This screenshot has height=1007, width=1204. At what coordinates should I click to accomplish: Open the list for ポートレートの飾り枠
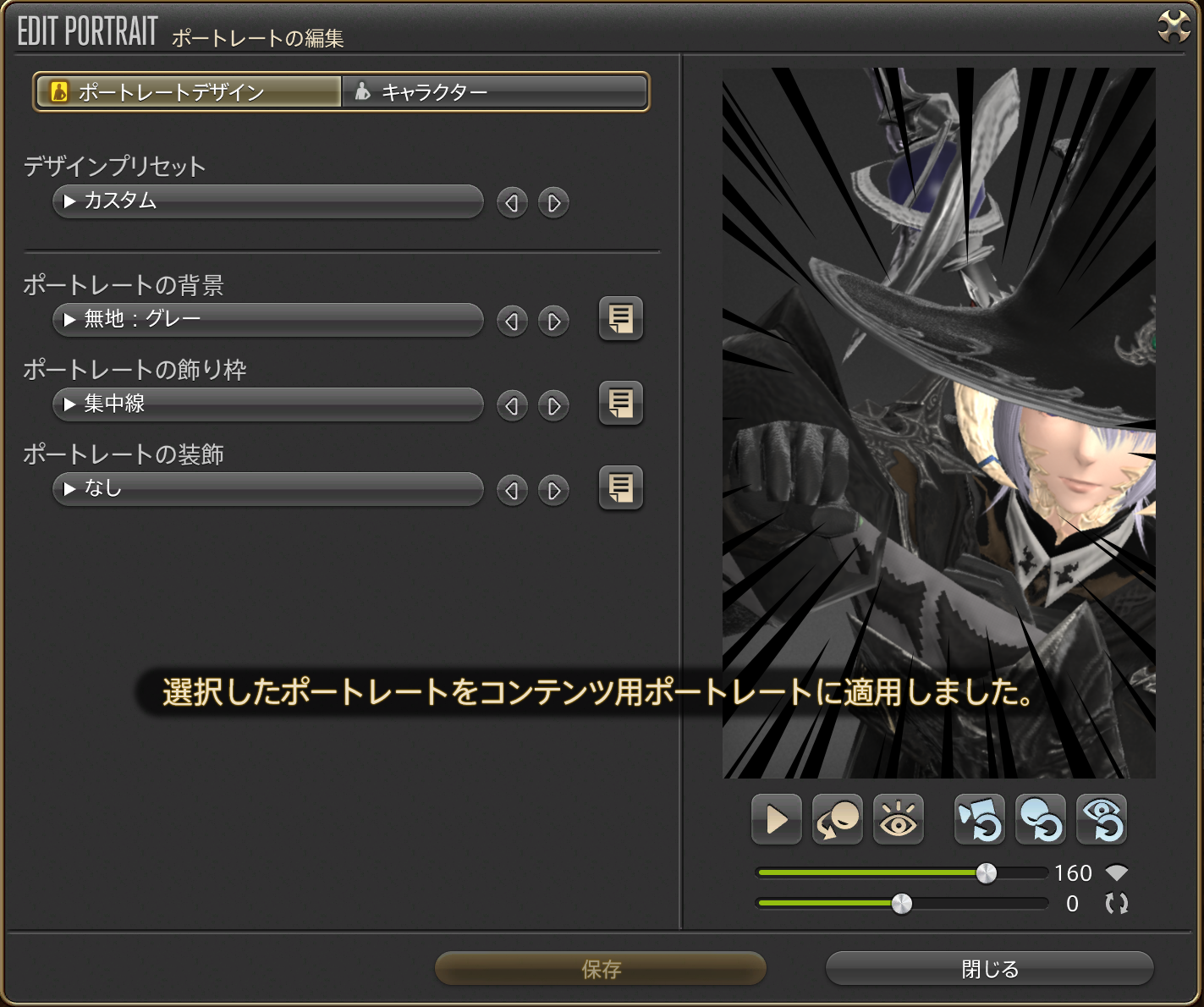pos(620,404)
